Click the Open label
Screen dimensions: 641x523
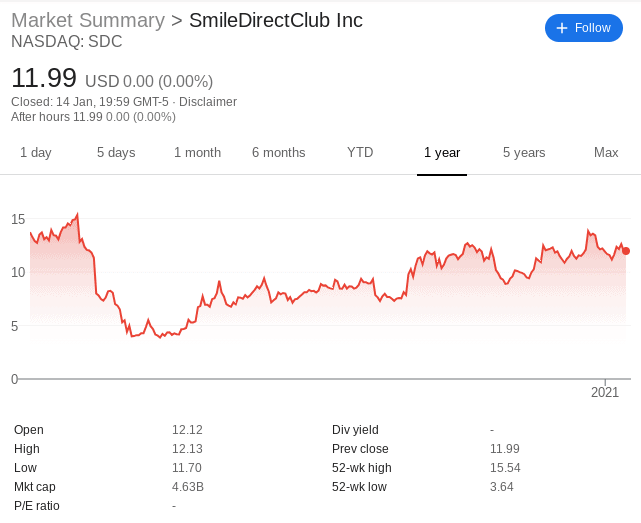coord(29,430)
